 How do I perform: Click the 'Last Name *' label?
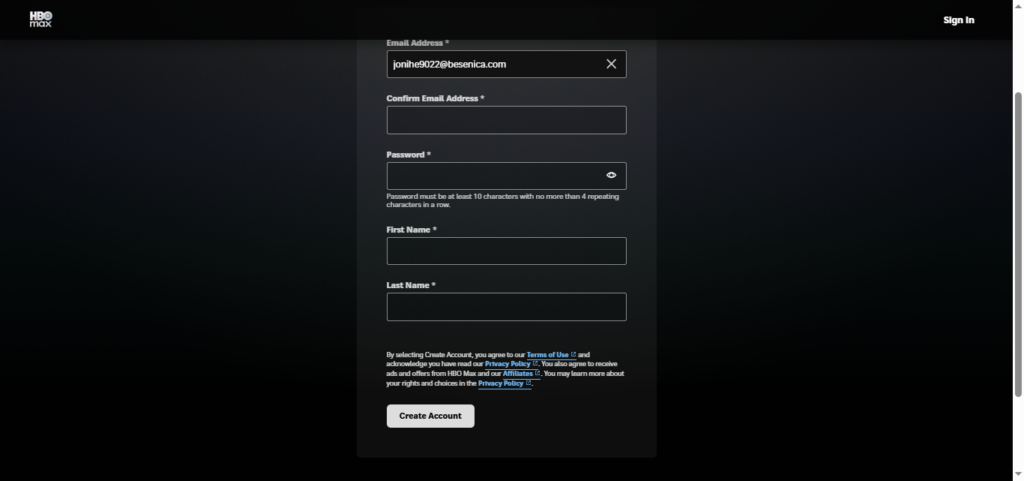pos(411,285)
